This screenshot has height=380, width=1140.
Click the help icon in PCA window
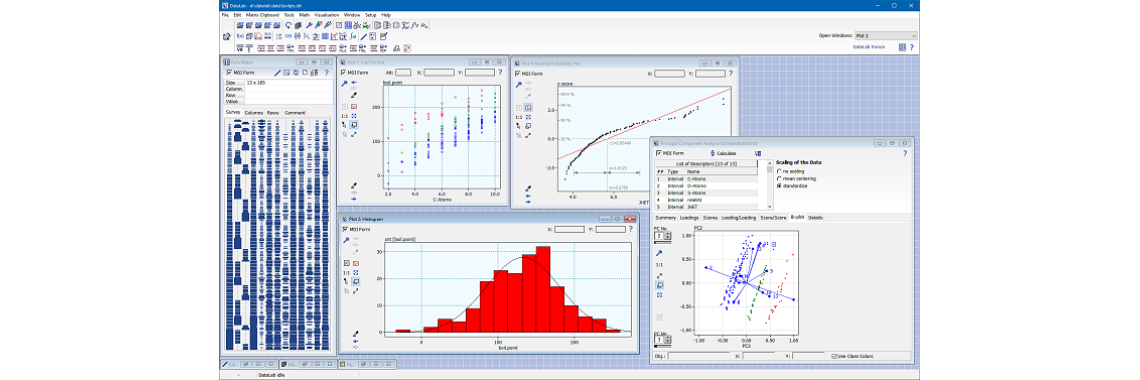905,153
